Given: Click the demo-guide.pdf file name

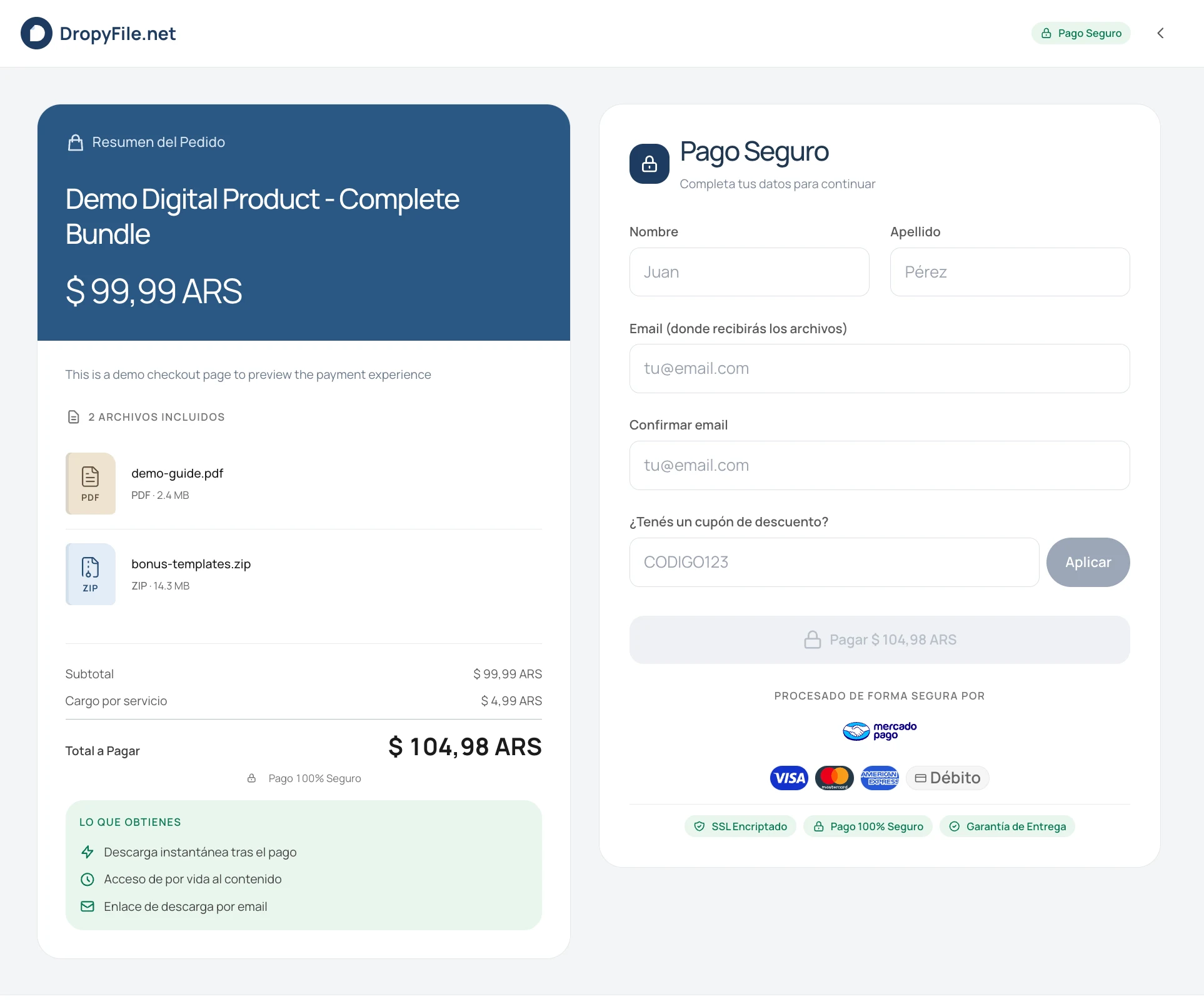Looking at the screenshot, I should tap(178, 473).
